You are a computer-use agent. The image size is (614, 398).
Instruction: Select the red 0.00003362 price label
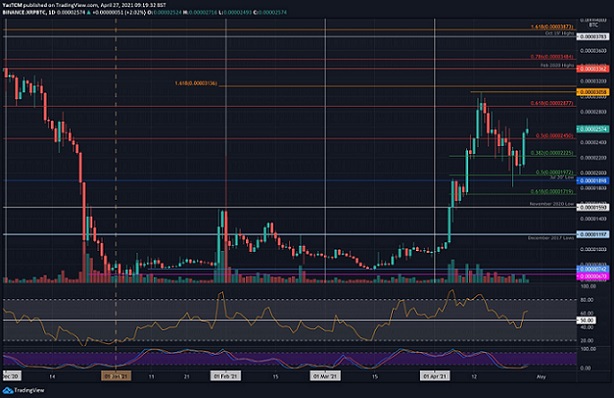point(593,69)
